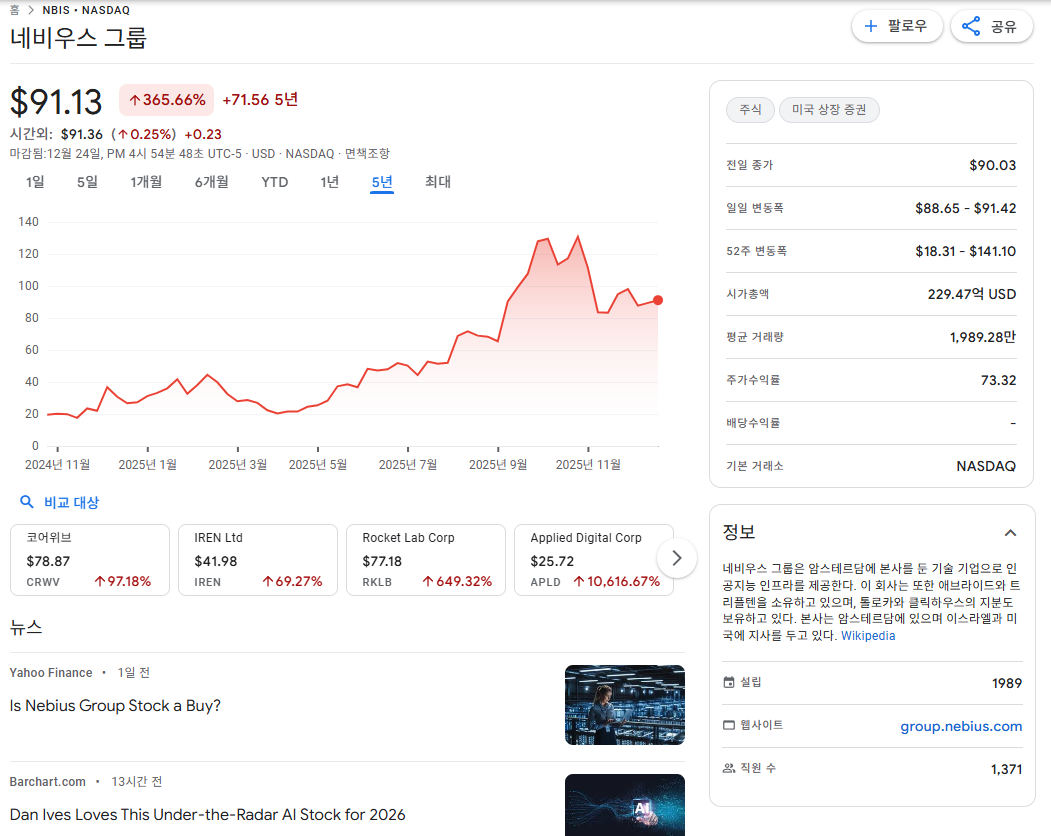Switch chart to 6개월 range
The width and height of the screenshot is (1051, 836).
(x=212, y=182)
